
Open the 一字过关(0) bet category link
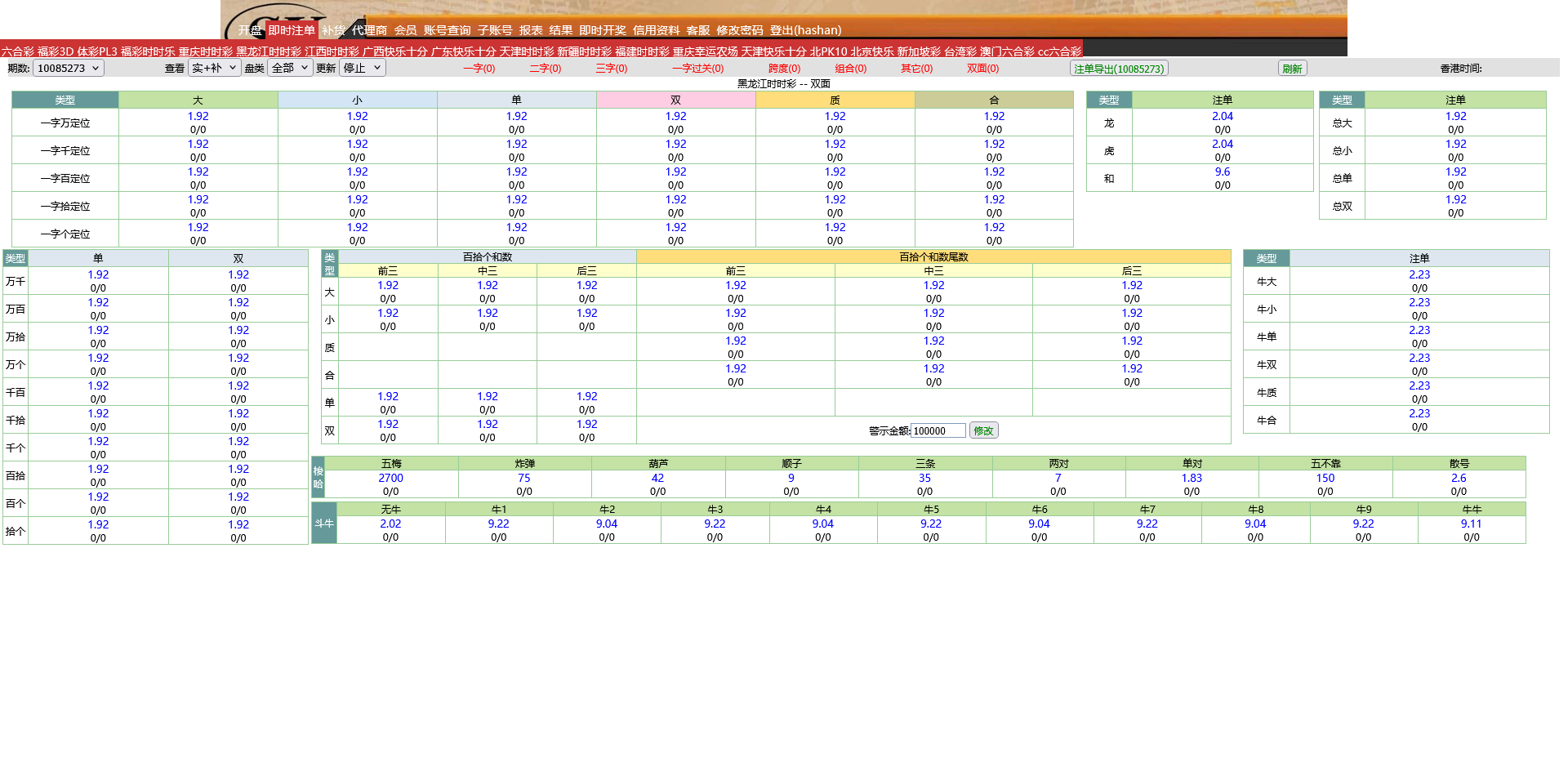coord(698,69)
